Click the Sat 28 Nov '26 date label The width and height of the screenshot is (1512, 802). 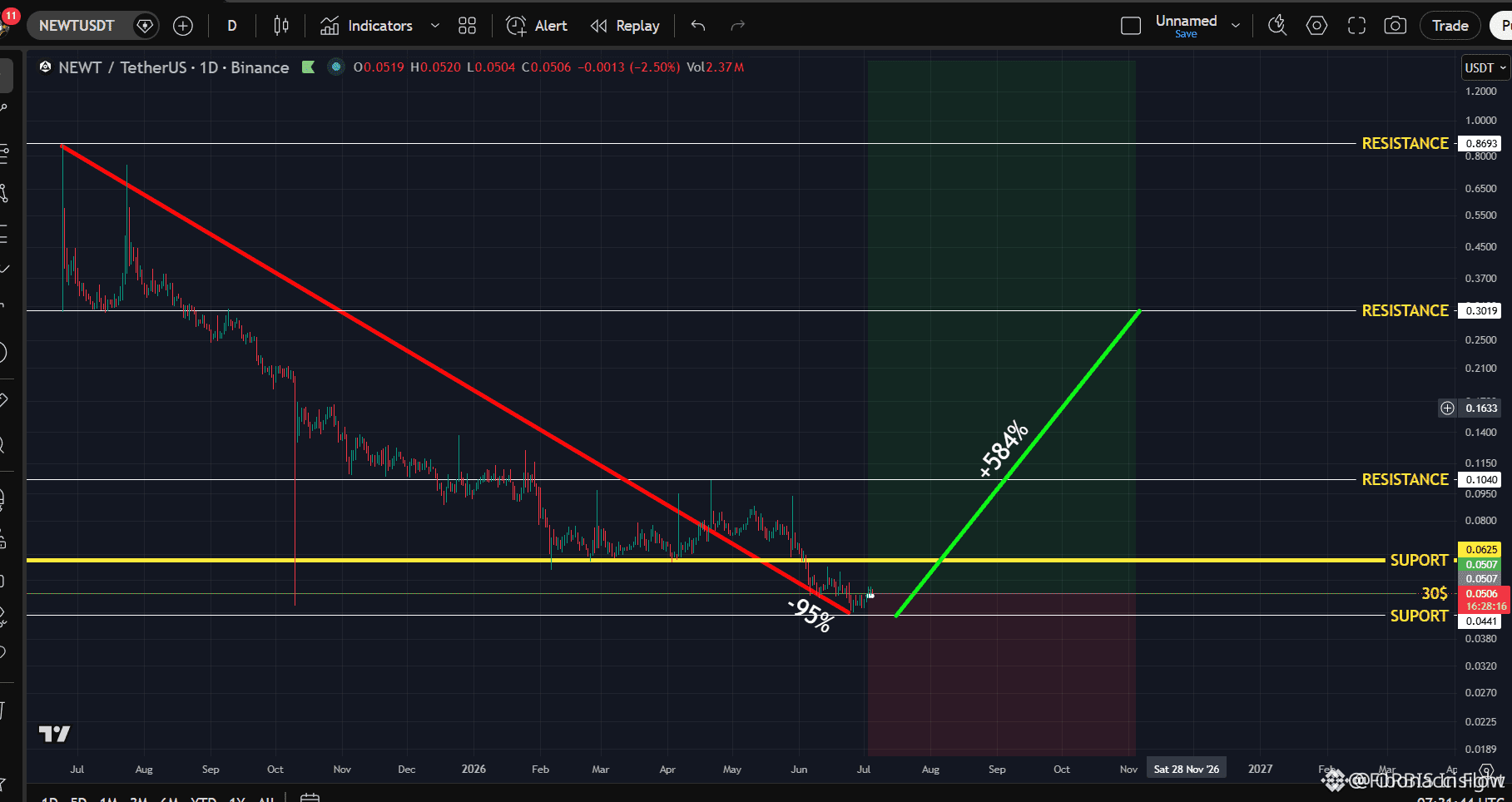point(1186,770)
